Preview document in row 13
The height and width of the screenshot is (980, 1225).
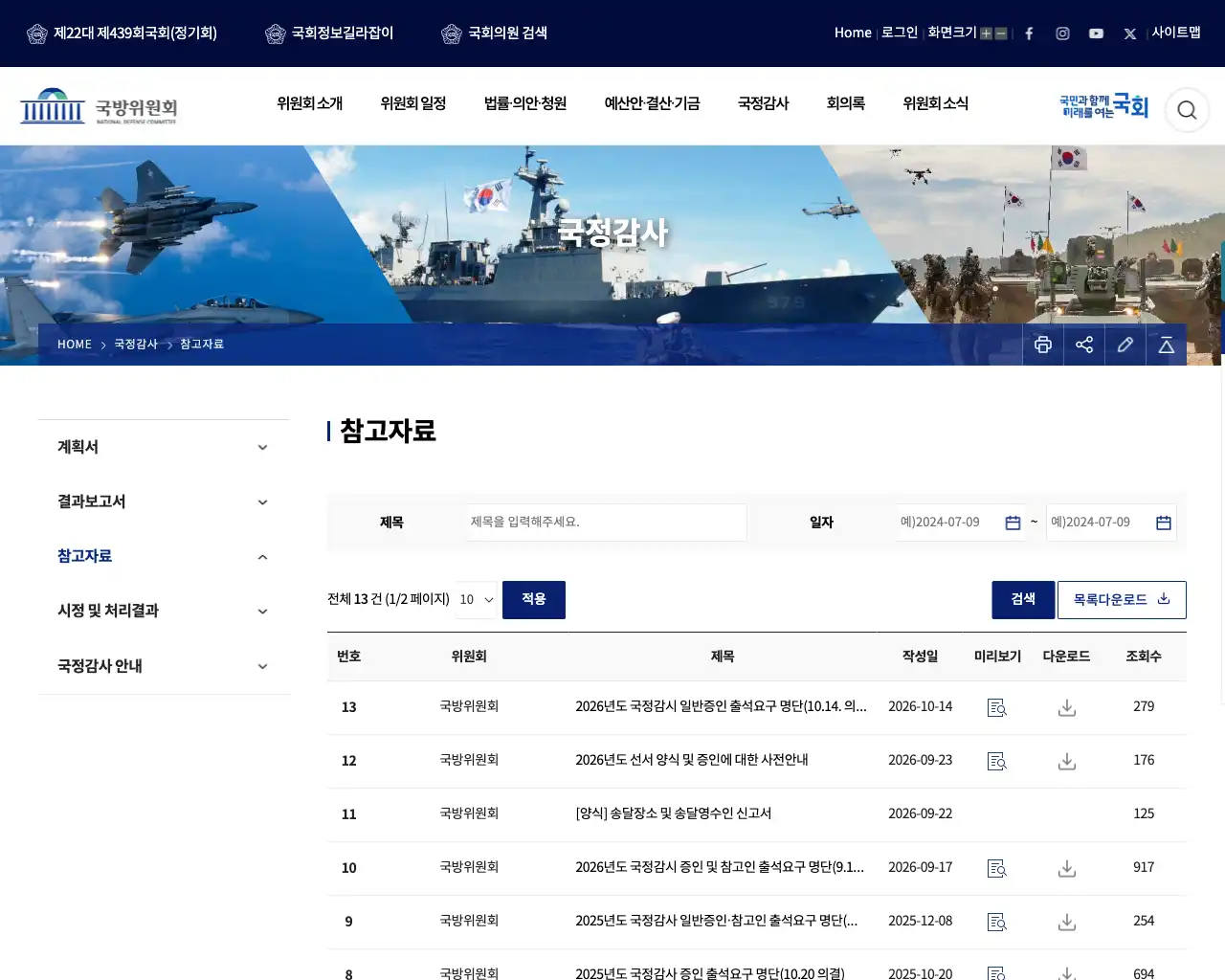tap(997, 707)
